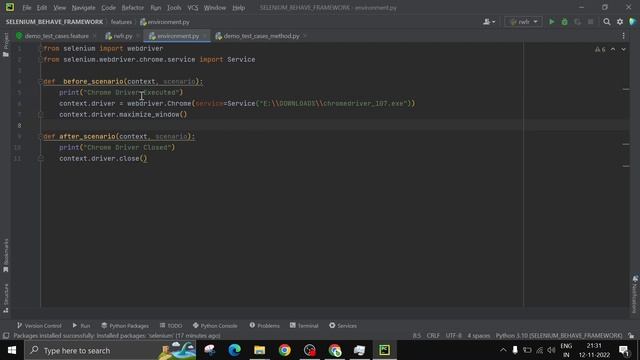
Task: Click the Python 3.10 interpreter selector
Action: point(559,336)
